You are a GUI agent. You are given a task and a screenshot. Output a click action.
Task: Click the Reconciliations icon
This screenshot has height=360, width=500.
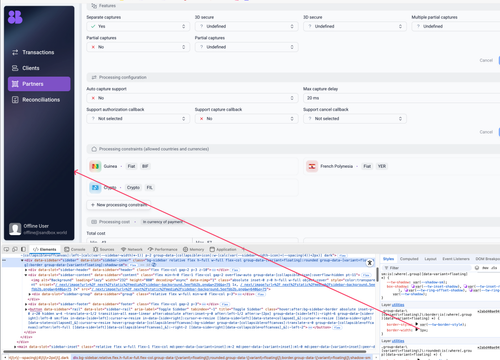(15, 100)
